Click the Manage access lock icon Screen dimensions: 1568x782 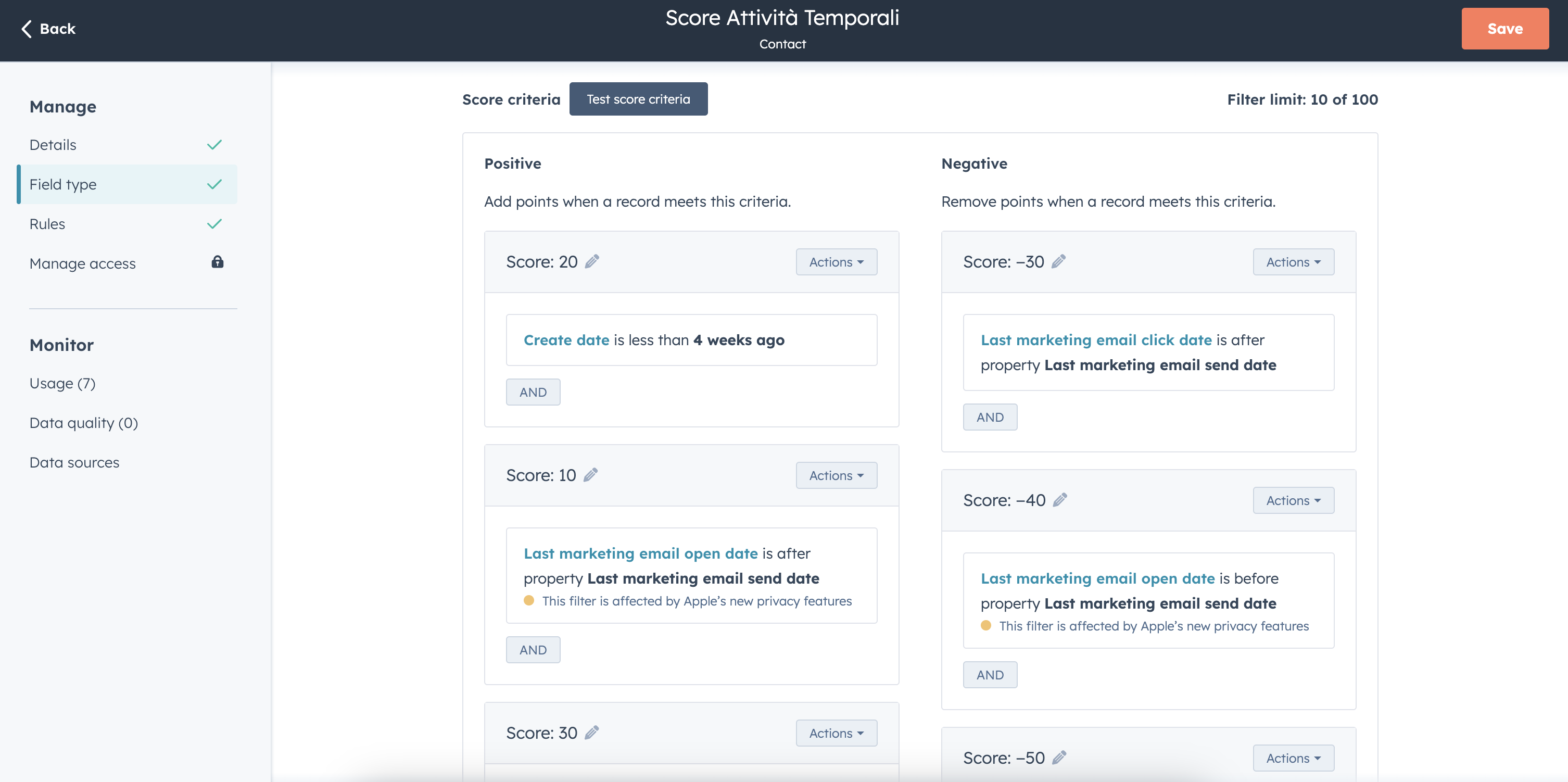tap(217, 262)
